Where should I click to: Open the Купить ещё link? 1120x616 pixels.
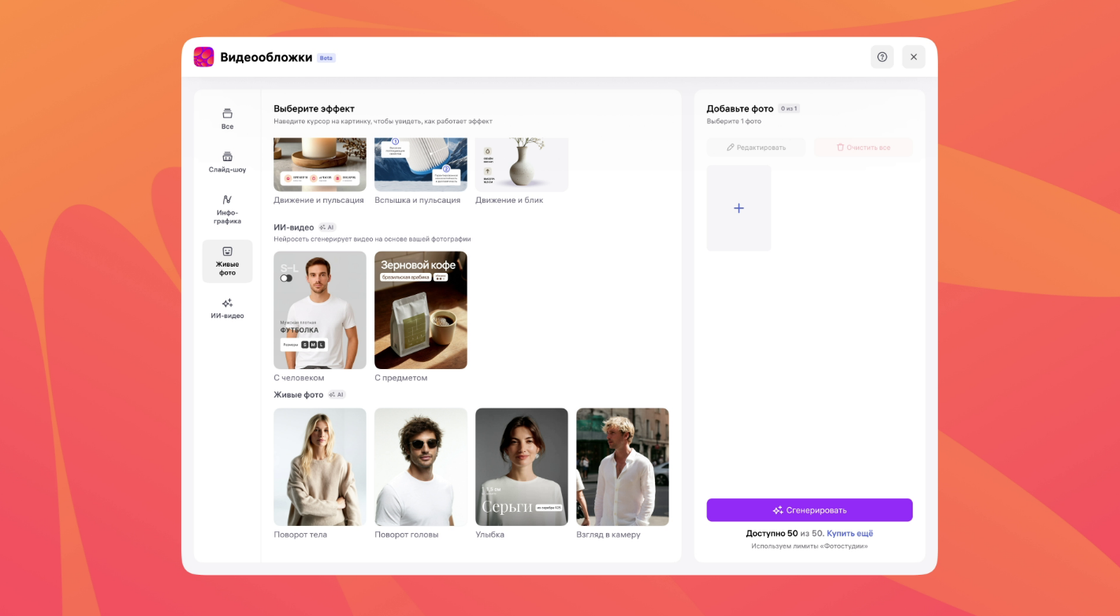[849, 533]
